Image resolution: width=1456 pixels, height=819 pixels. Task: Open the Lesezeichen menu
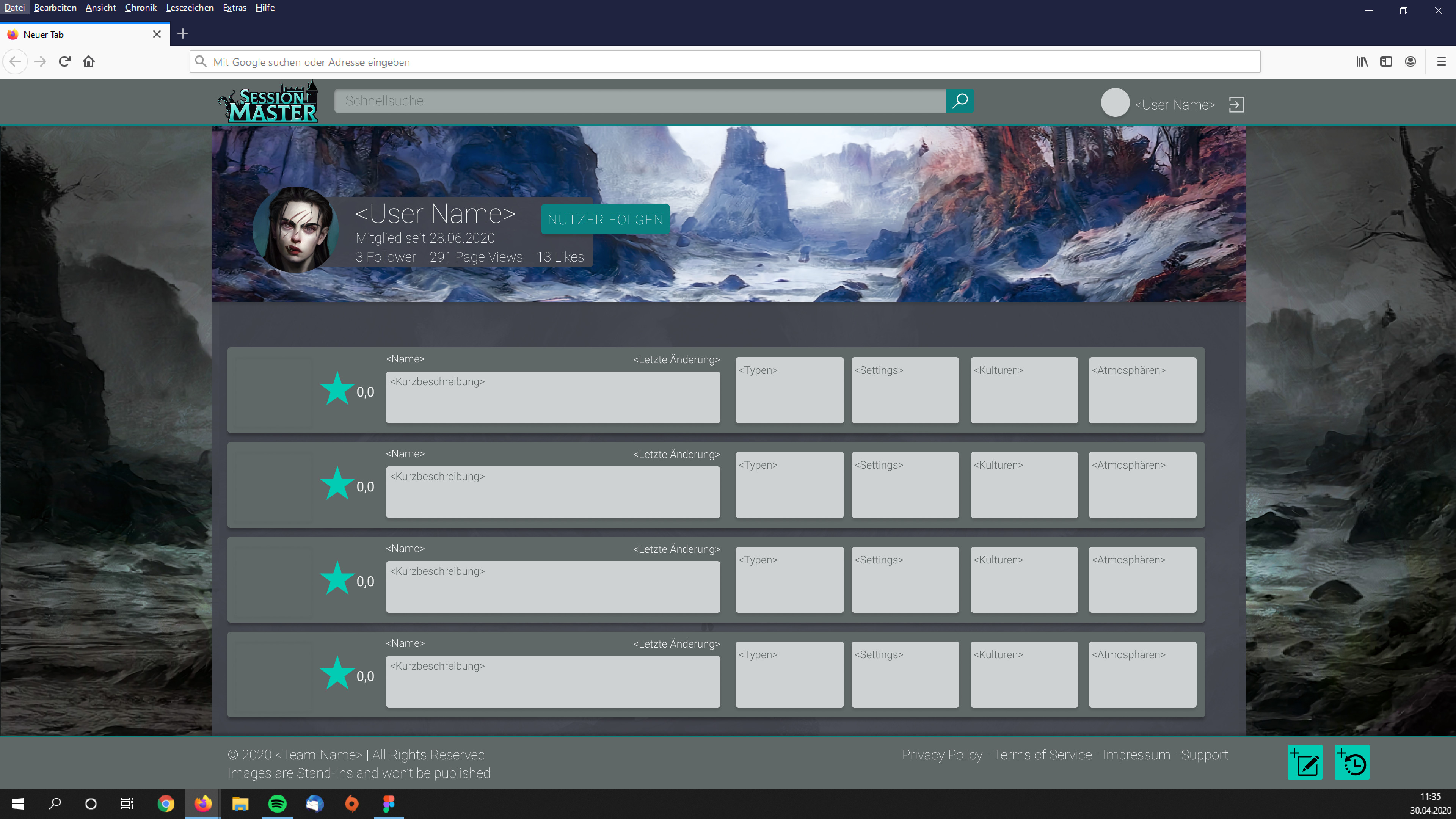189,7
